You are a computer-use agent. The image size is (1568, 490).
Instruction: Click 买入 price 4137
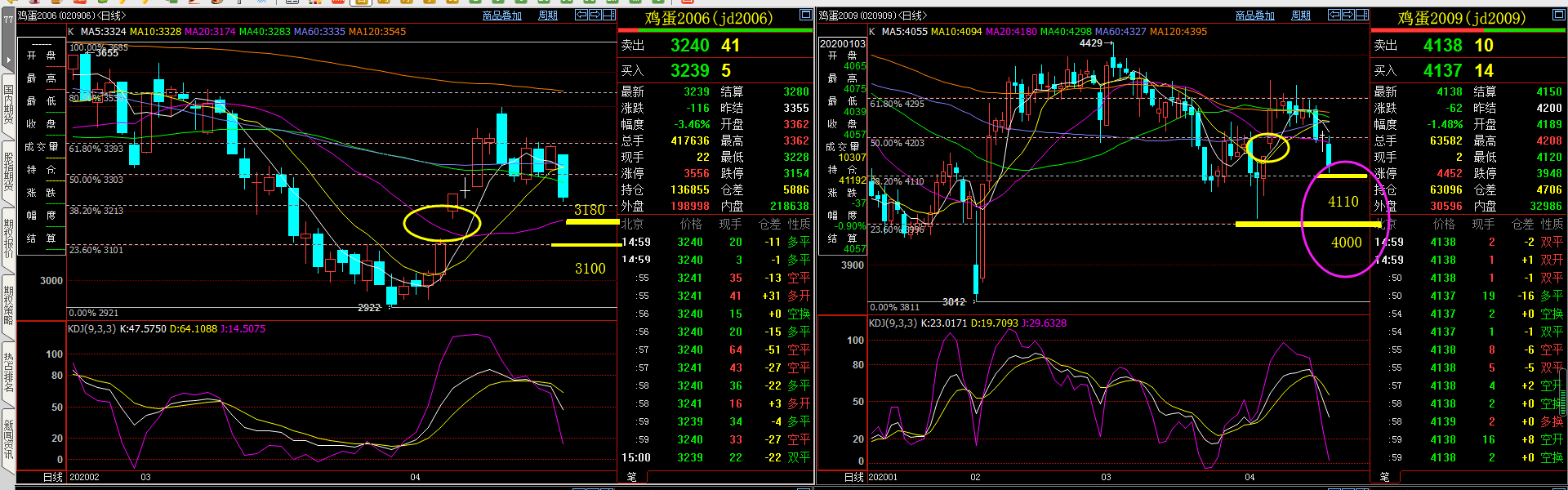coord(1443,71)
